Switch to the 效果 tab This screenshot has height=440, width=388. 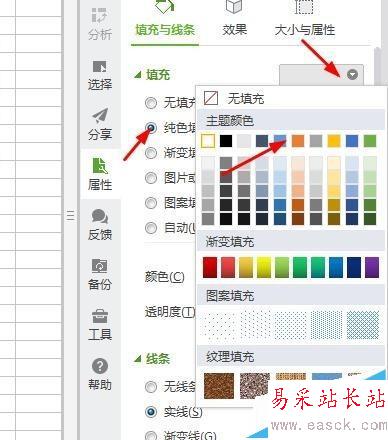click(234, 29)
